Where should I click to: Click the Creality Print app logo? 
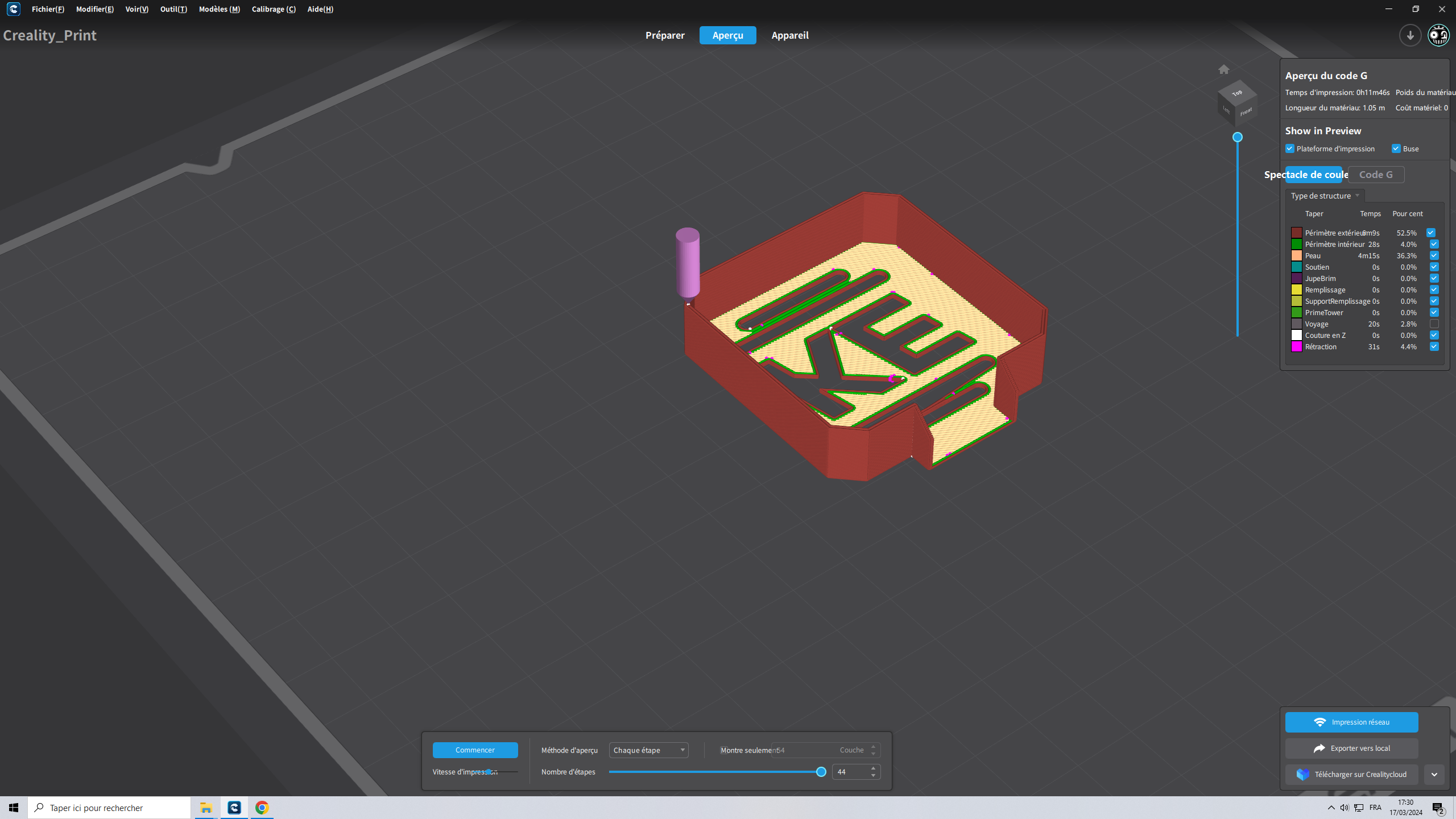click(14, 9)
